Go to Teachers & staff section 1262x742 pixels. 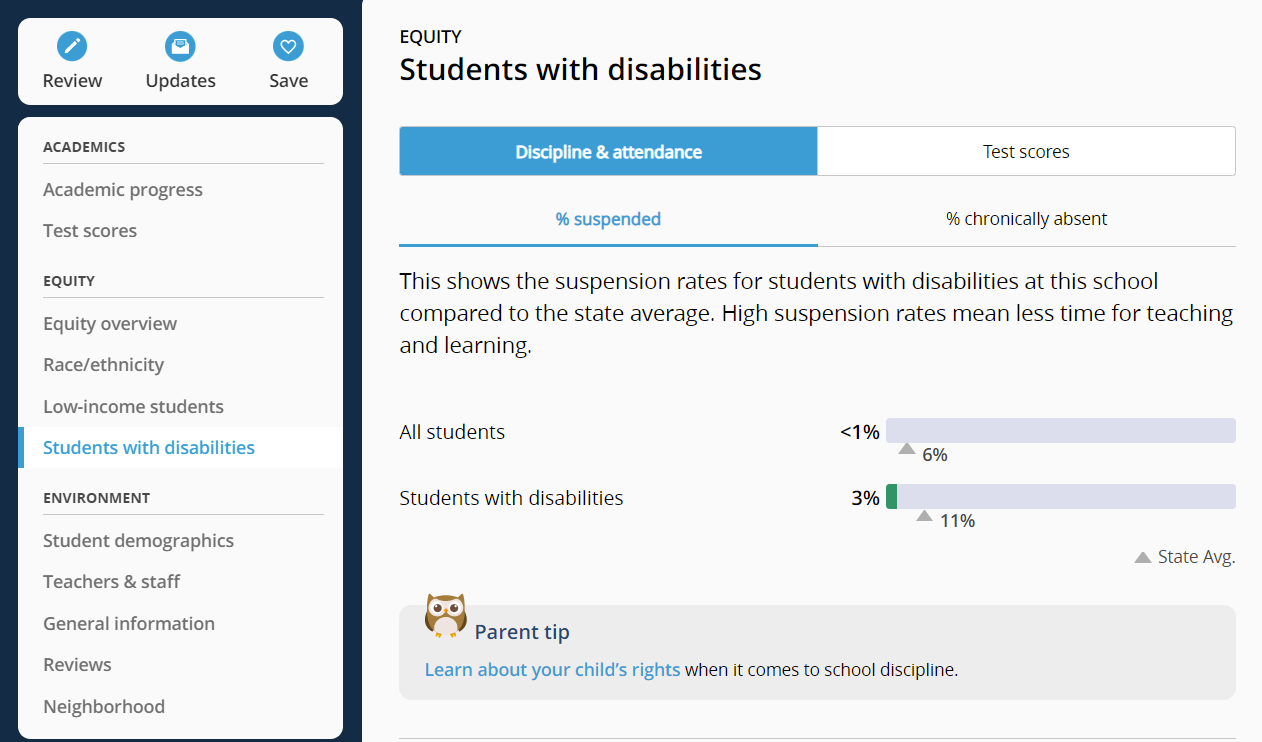(x=111, y=581)
